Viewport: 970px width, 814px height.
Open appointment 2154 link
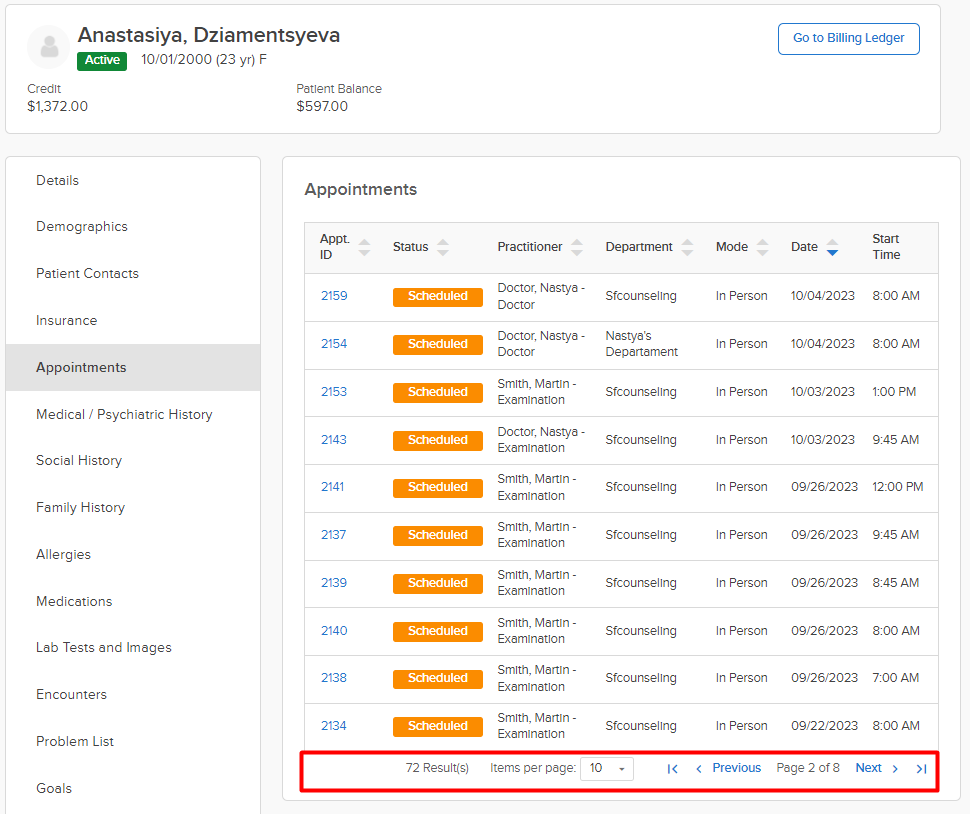click(x=334, y=344)
